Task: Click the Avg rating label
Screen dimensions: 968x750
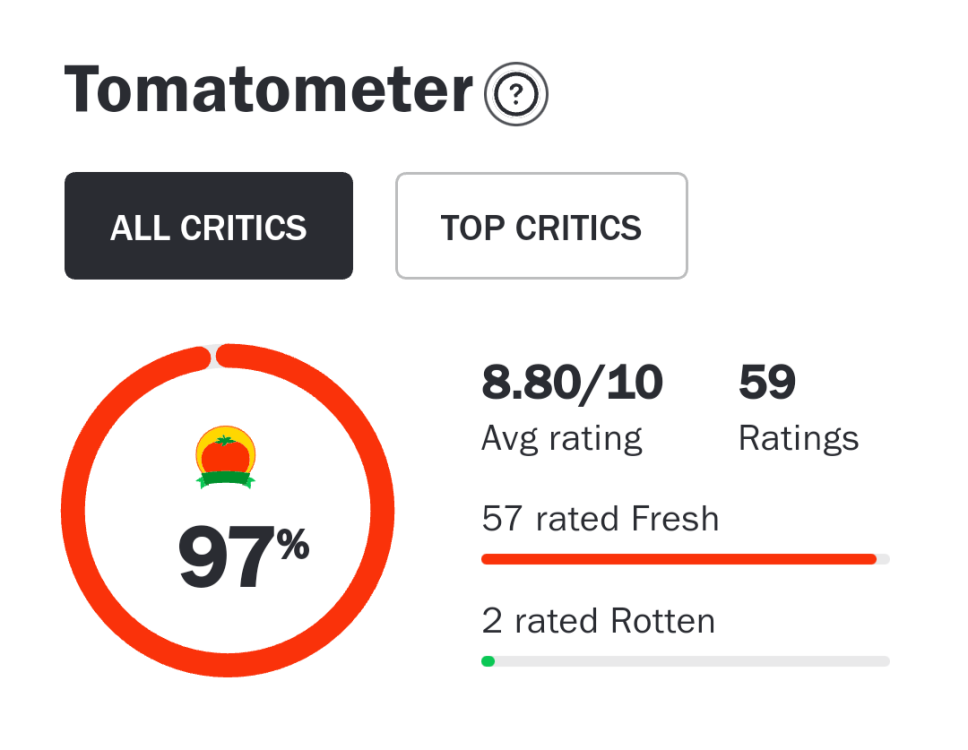Action: pyautogui.click(x=561, y=438)
